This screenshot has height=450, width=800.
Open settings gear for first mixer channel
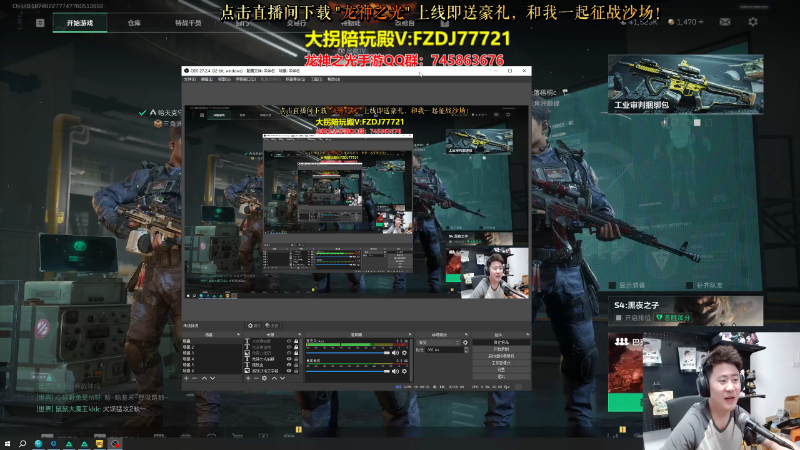[x=404, y=353]
